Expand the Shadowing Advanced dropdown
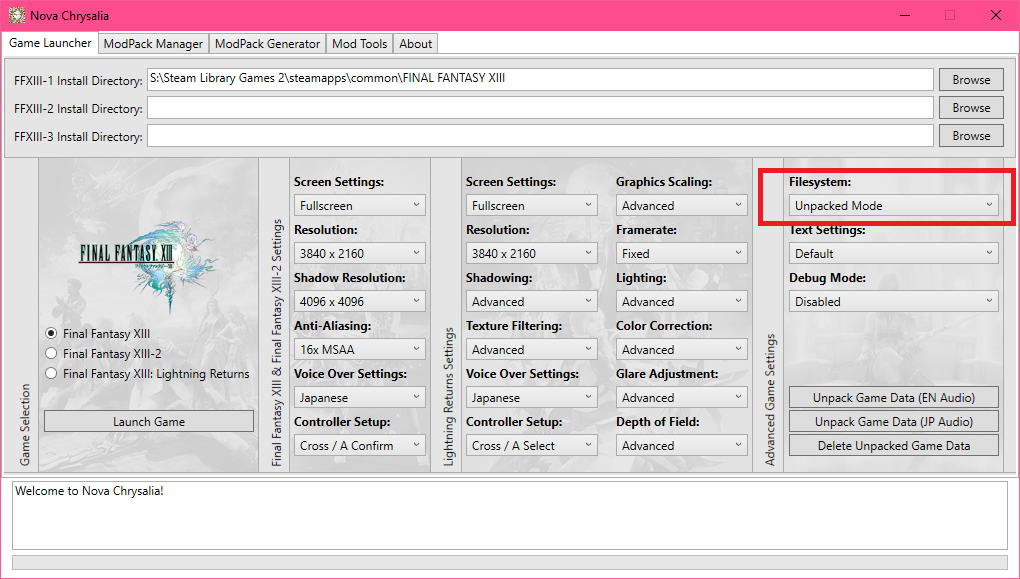The image size is (1020, 579). 531,302
